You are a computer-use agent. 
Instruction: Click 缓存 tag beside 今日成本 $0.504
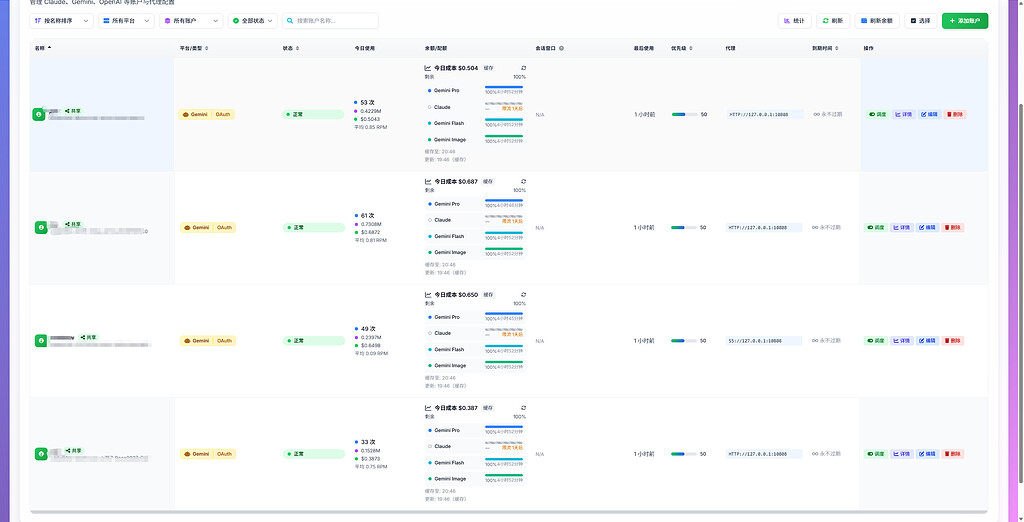(488, 68)
